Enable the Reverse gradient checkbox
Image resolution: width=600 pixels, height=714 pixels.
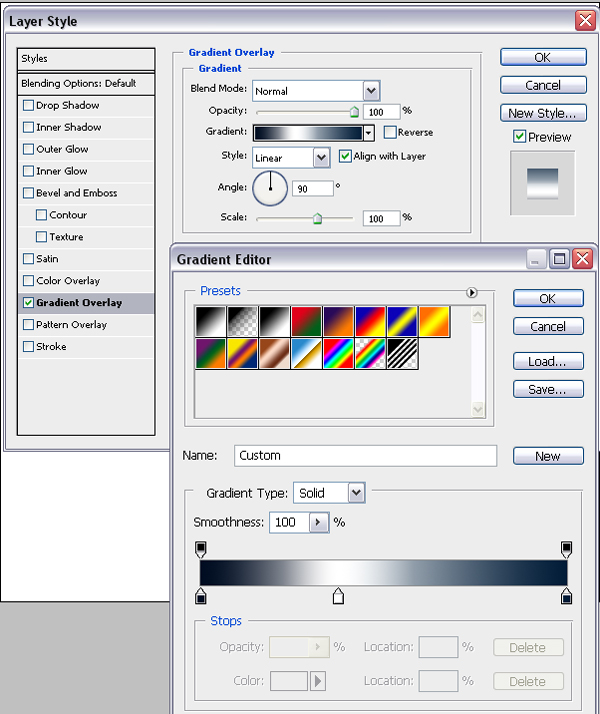(390, 132)
